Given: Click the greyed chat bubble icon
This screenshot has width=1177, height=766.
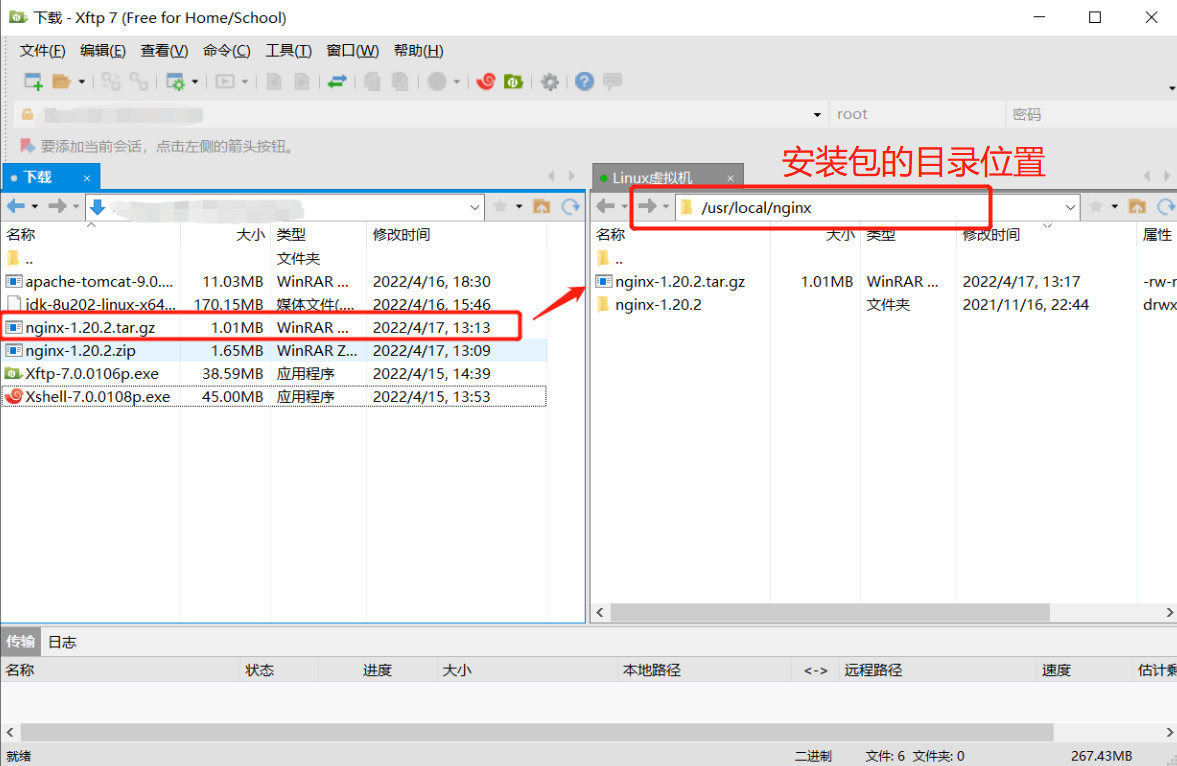Looking at the screenshot, I should tap(613, 81).
